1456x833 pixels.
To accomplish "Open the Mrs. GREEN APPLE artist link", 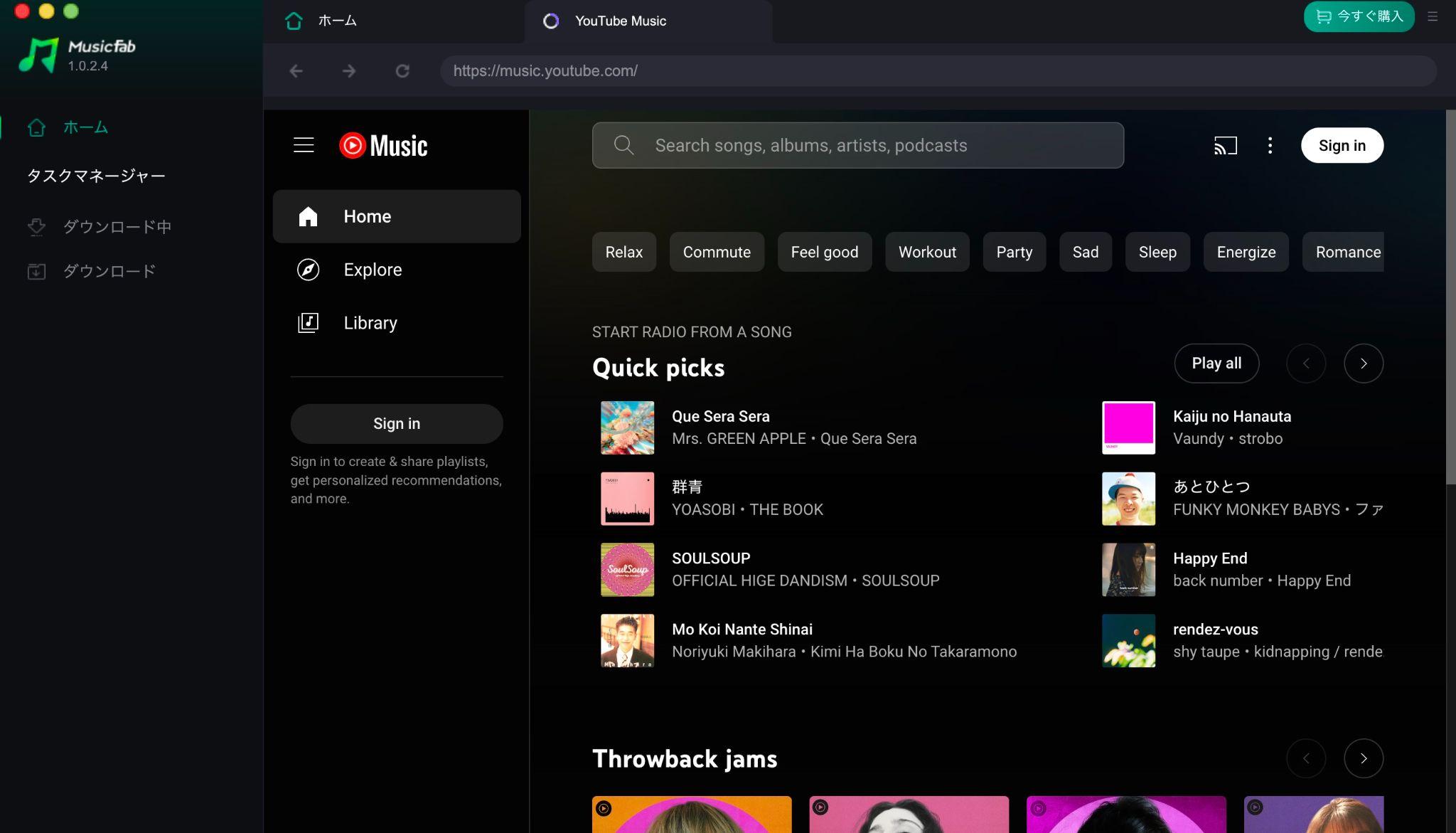I will (x=739, y=439).
